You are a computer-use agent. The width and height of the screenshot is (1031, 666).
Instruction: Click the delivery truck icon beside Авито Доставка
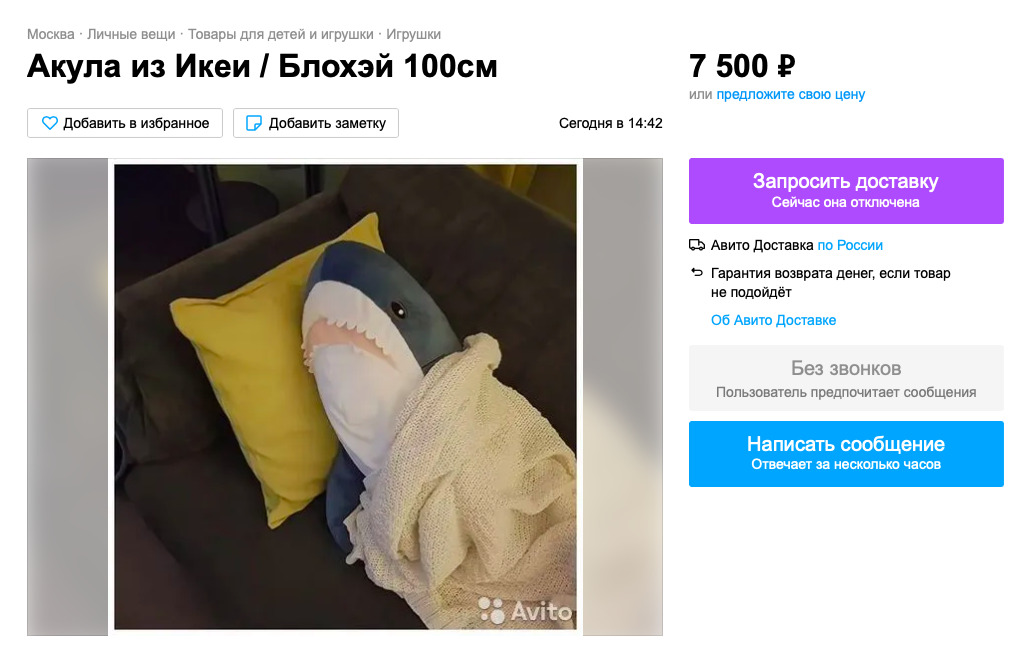[x=696, y=245]
